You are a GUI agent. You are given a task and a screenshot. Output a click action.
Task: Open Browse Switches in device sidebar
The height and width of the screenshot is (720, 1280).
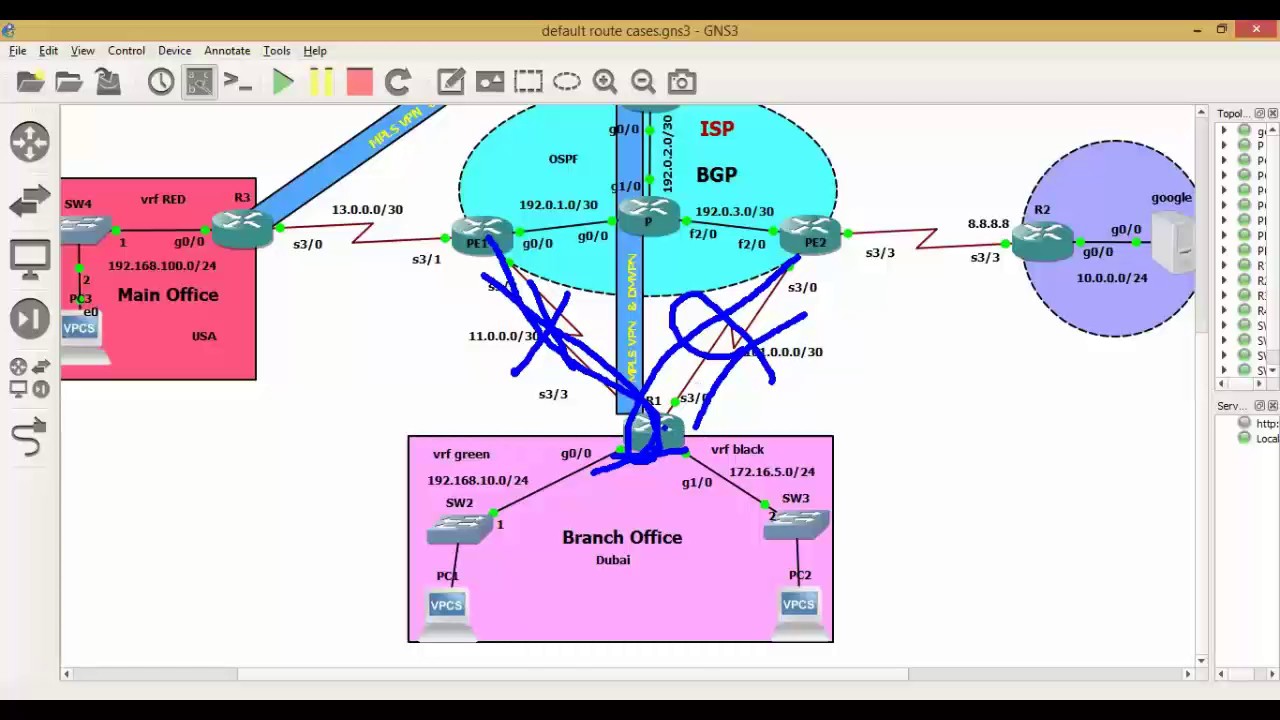pyautogui.click(x=30, y=200)
